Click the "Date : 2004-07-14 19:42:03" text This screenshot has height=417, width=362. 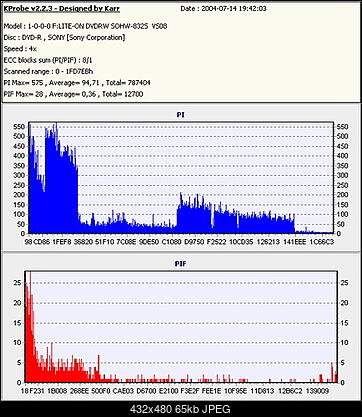[223, 9]
